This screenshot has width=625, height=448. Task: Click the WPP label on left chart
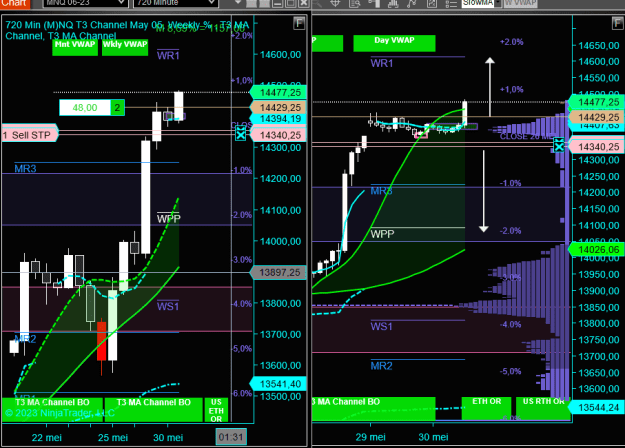point(169,218)
